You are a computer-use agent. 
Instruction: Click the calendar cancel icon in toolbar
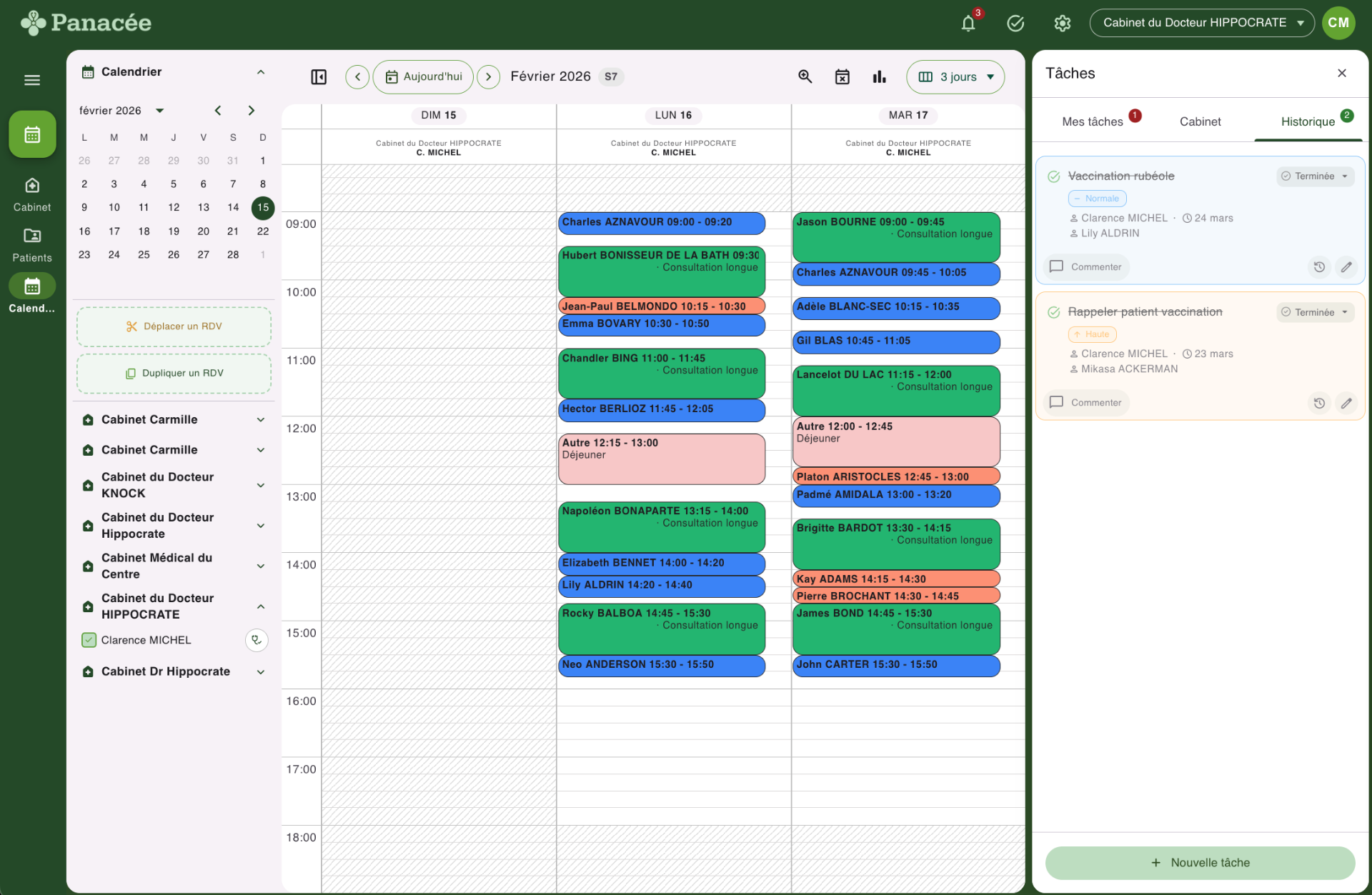tap(842, 76)
